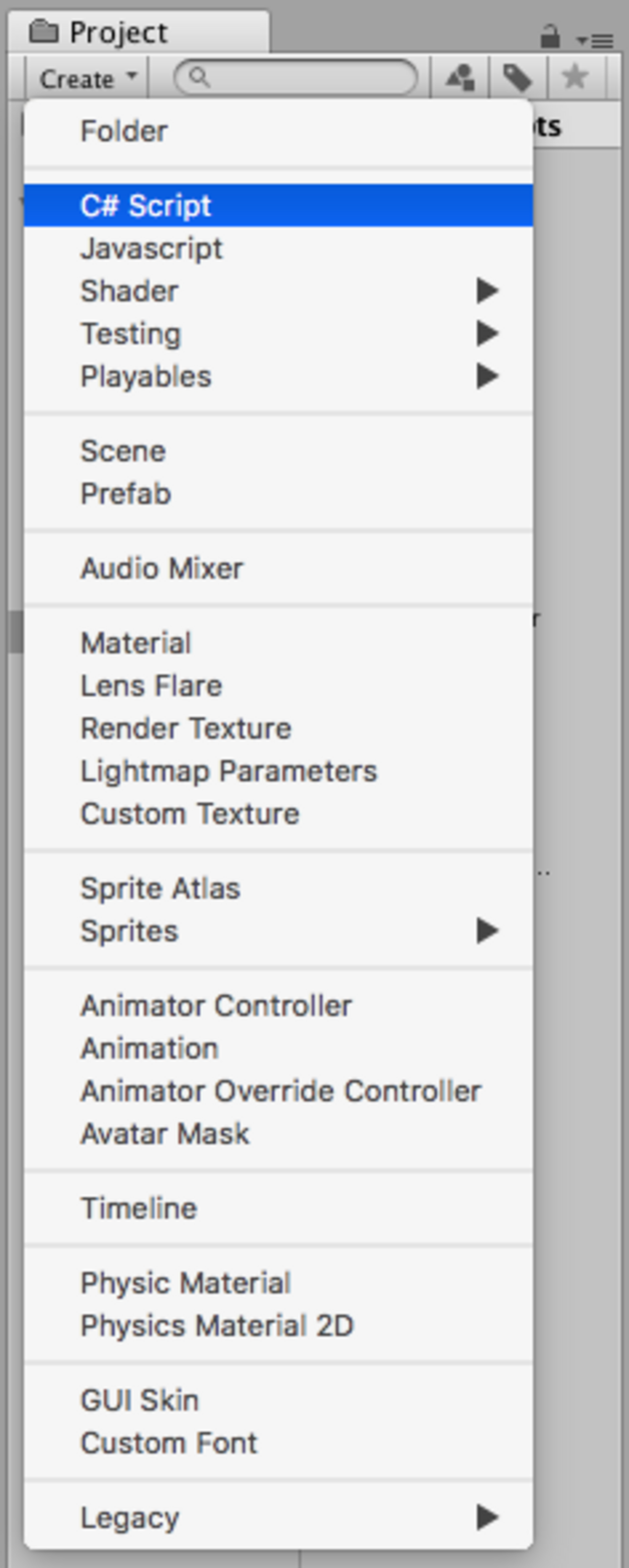Toggle the Project panel lock icon
The height and width of the screenshot is (1568, 629).
pos(550,36)
